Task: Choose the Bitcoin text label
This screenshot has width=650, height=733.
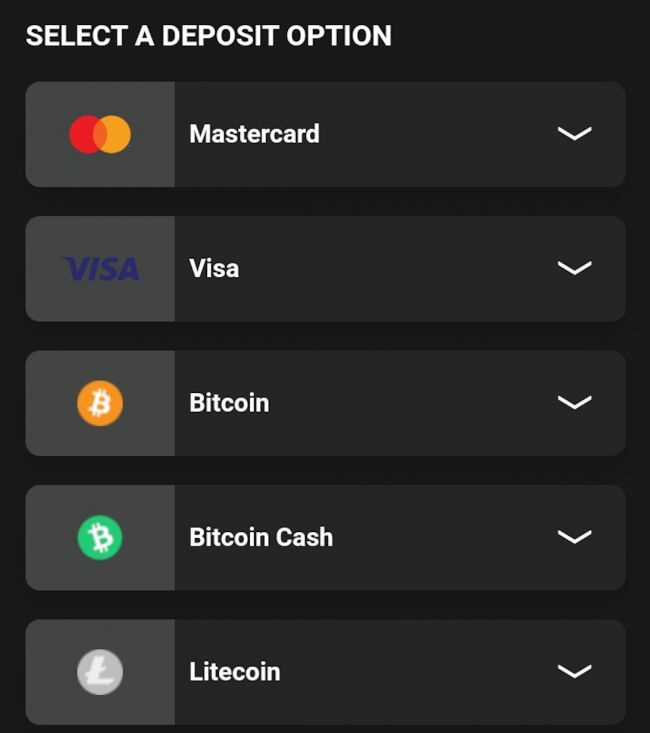Action: point(229,403)
